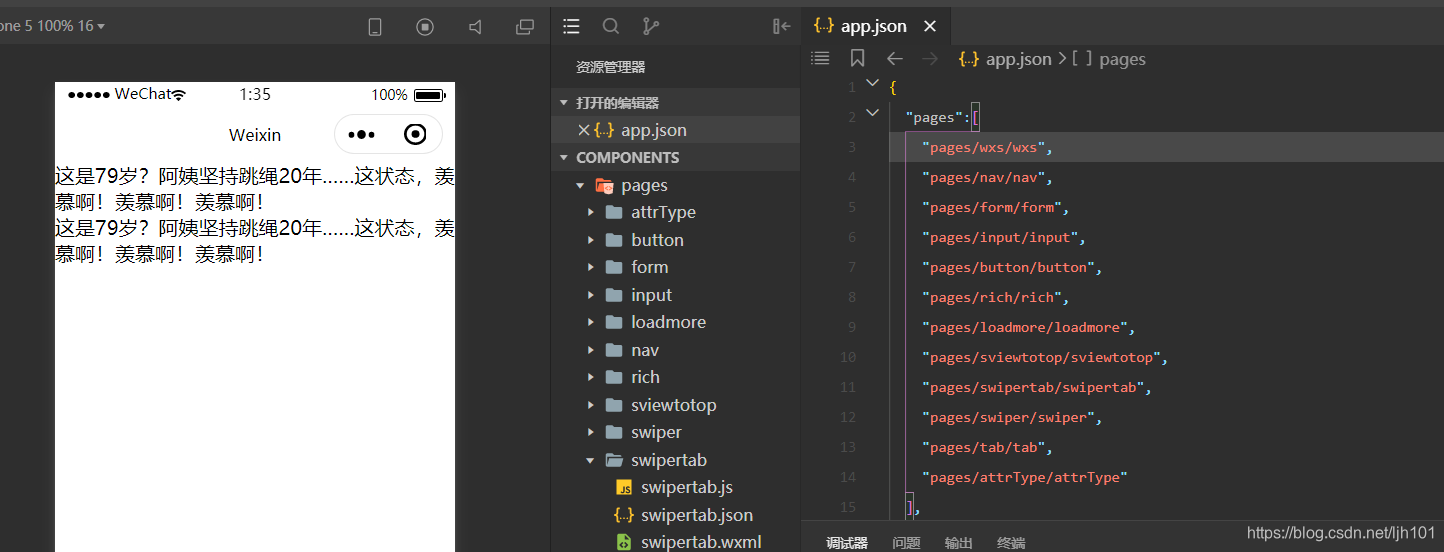Collapse the pages folder

(580, 186)
